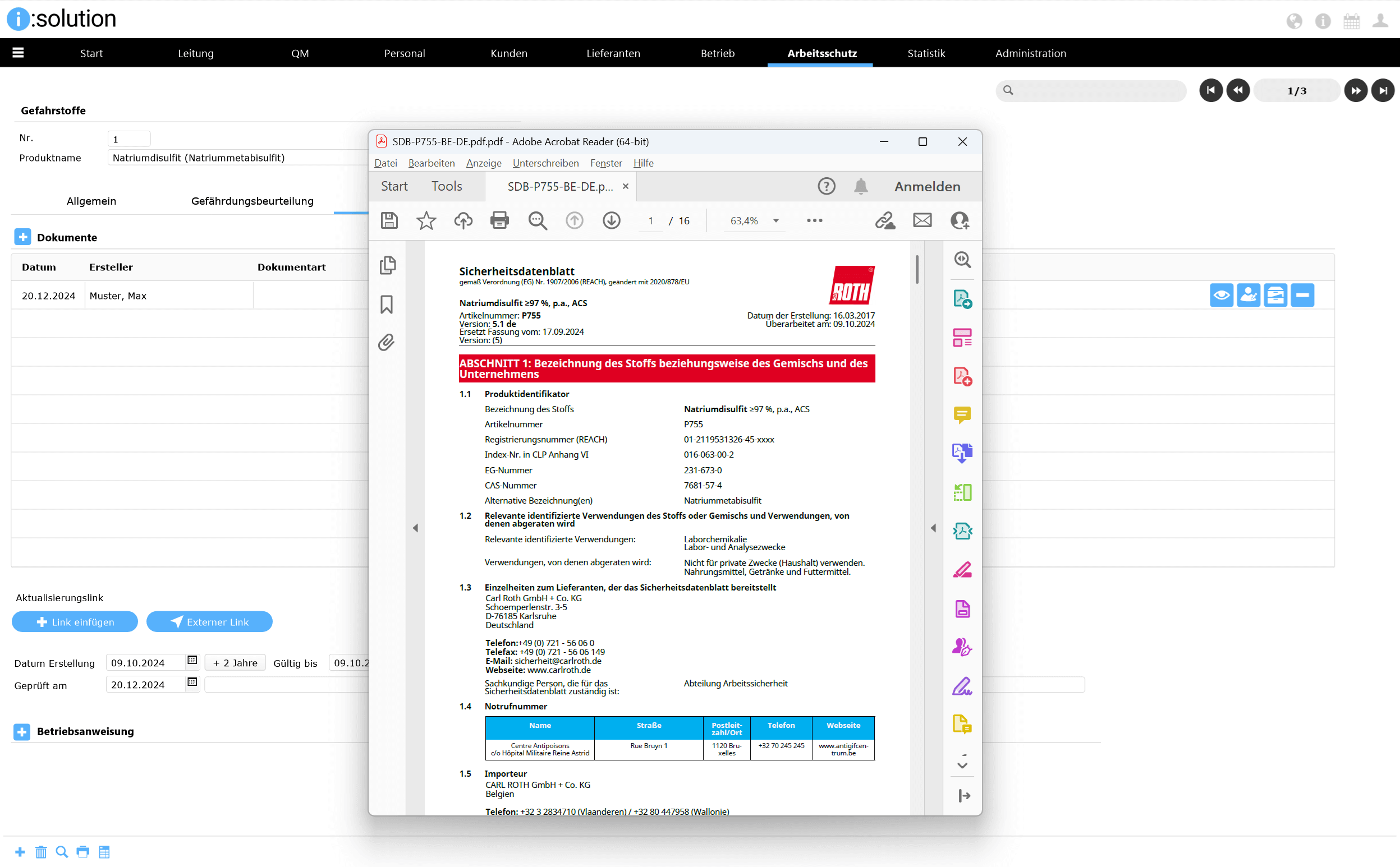Click the + 2 Jahre button

(235, 663)
